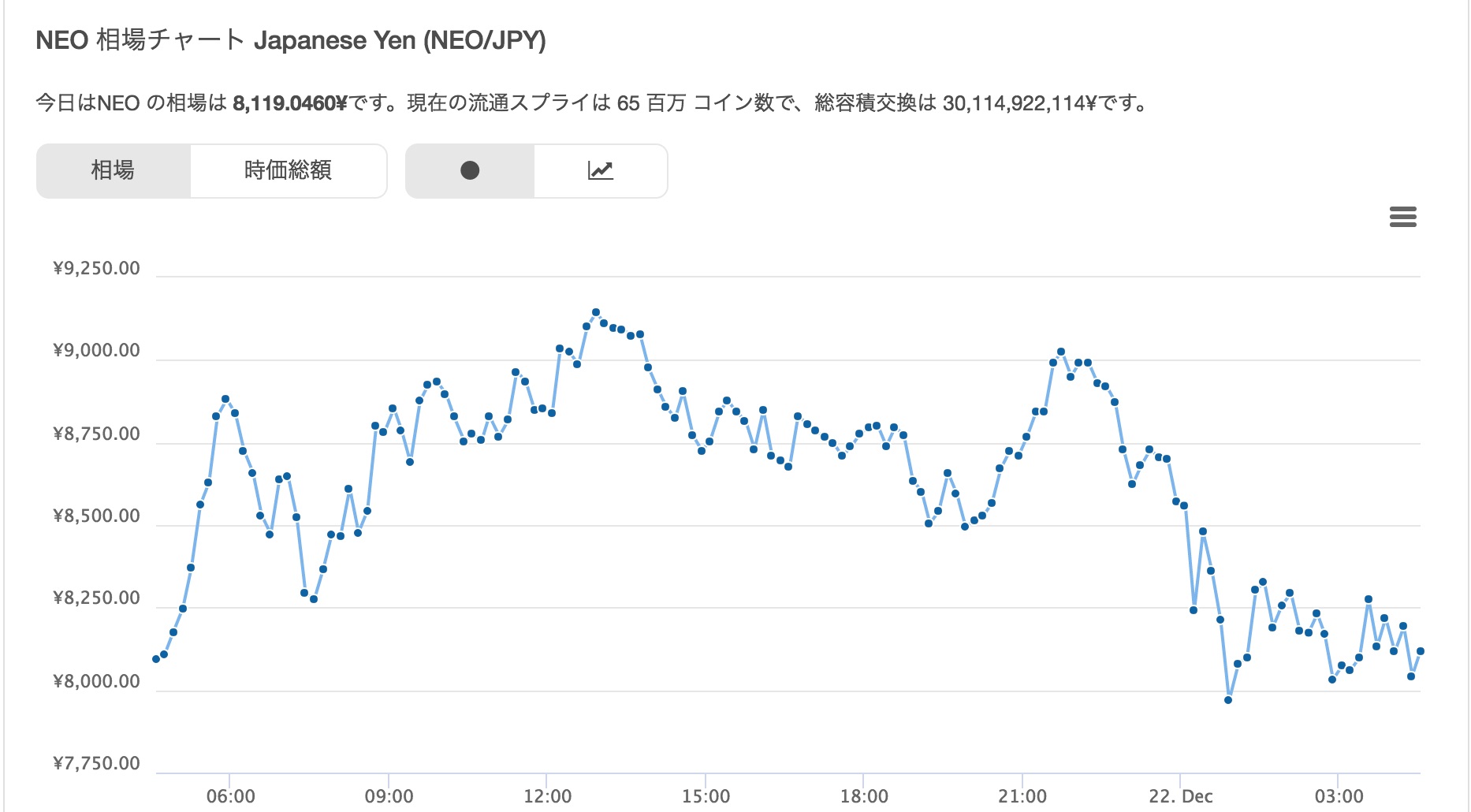Click the 22. Dec date axis label
1471x812 pixels.
pyautogui.click(x=1180, y=796)
